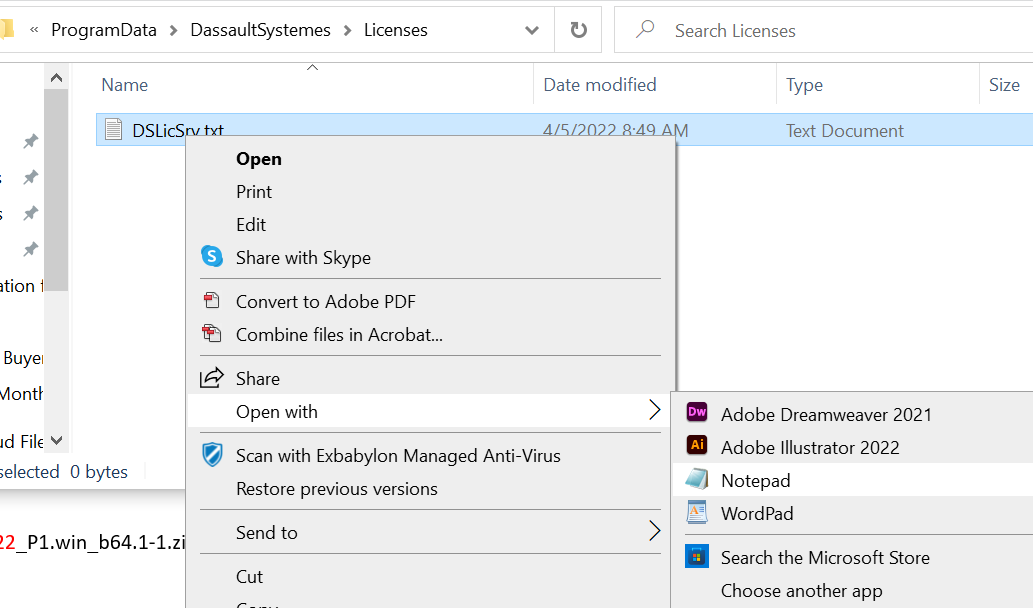Select the DSLicSrv.txt file name
The width and height of the screenshot is (1033, 608).
(x=178, y=130)
